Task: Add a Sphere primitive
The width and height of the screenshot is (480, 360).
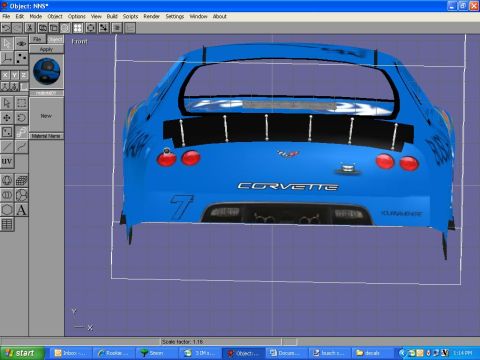Action: [x=7, y=181]
